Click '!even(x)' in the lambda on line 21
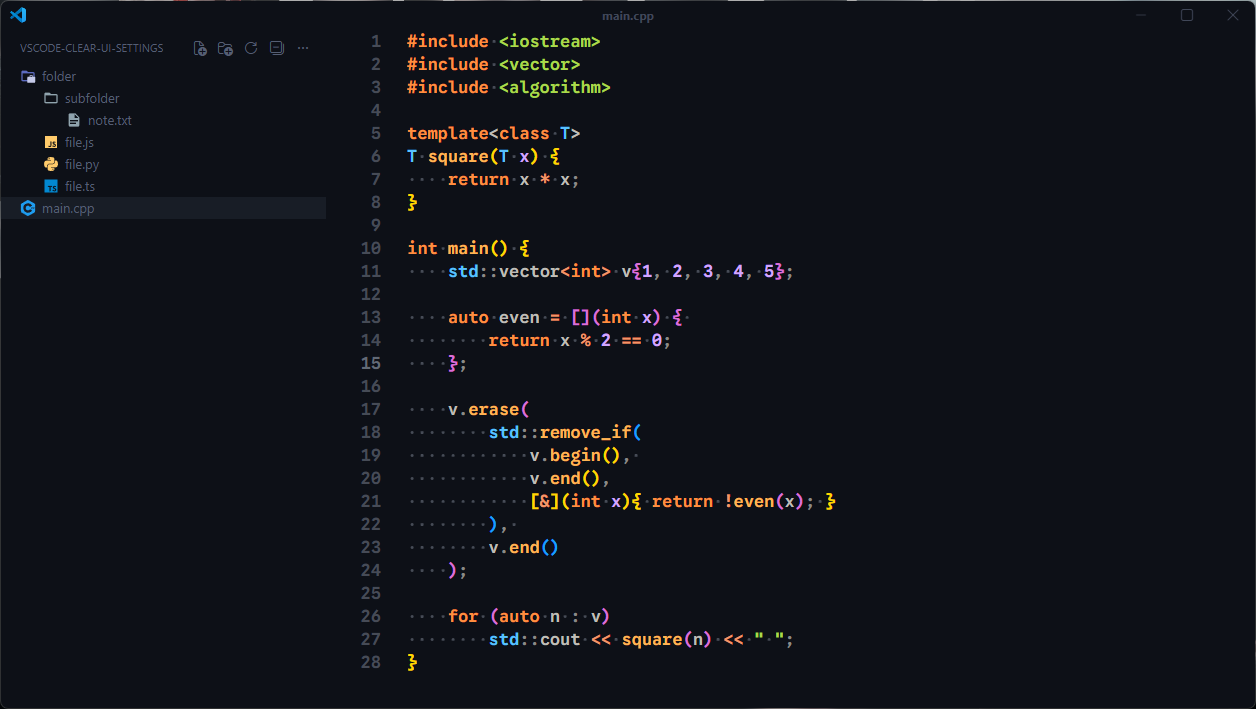The height and width of the screenshot is (709, 1256). click(764, 501)
